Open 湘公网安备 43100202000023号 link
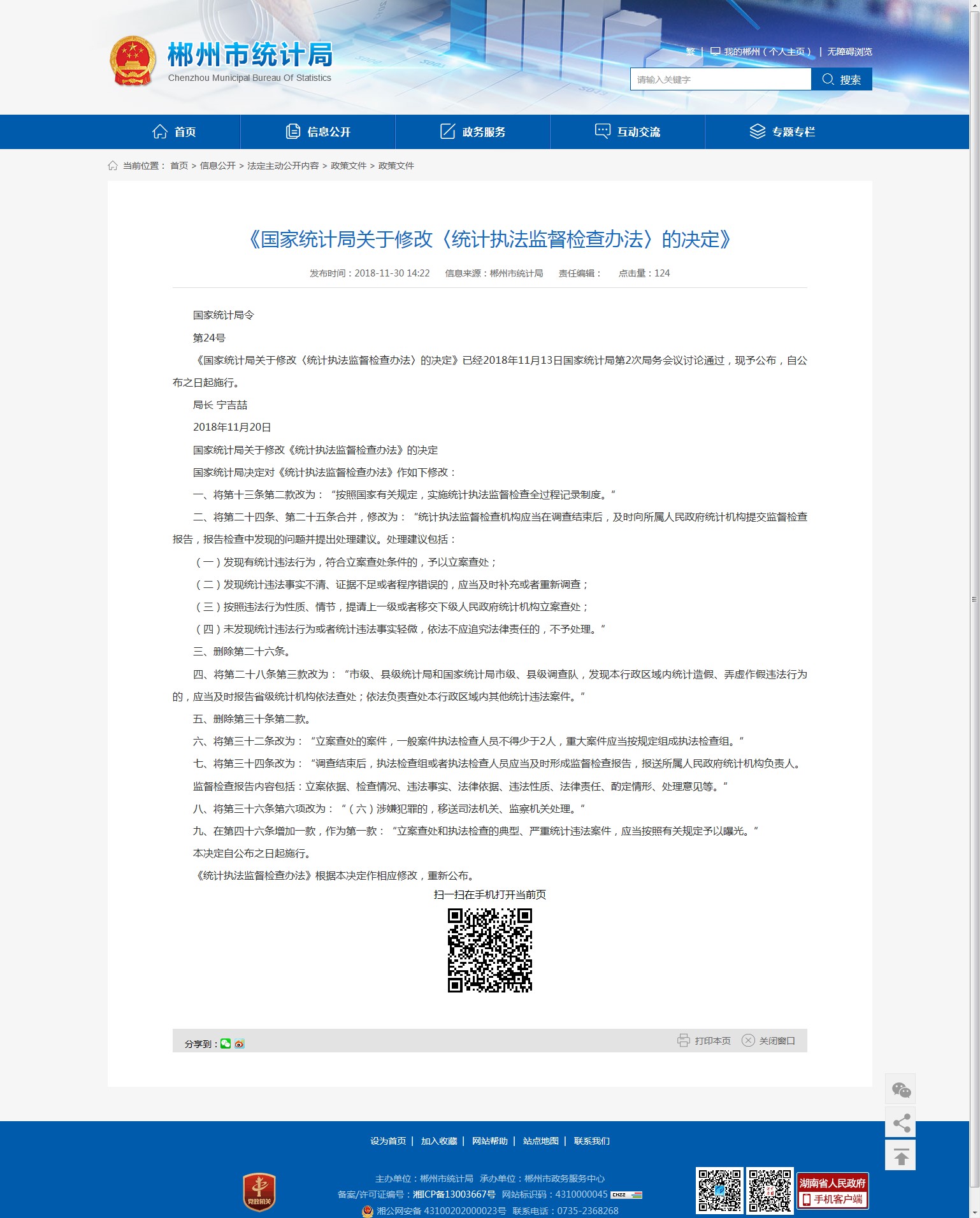Viewport: 980px width, 1218px height. click(x=441, y=1211)
